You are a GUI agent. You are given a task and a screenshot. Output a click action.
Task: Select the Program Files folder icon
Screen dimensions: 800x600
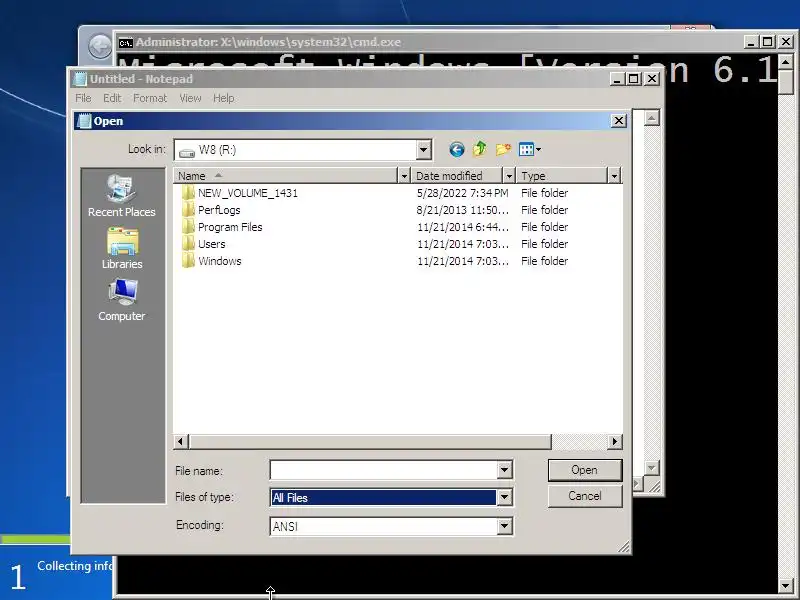188,227
